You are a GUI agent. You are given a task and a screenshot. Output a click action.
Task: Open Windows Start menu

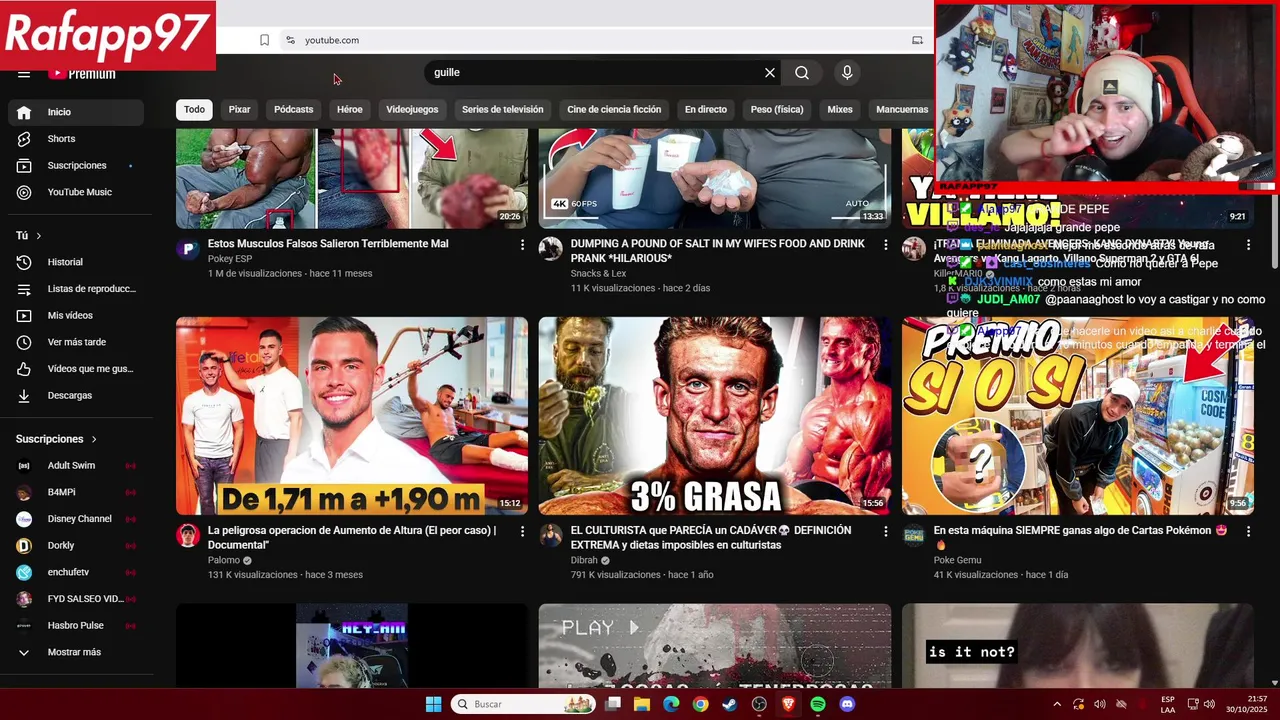pos(433,704)
